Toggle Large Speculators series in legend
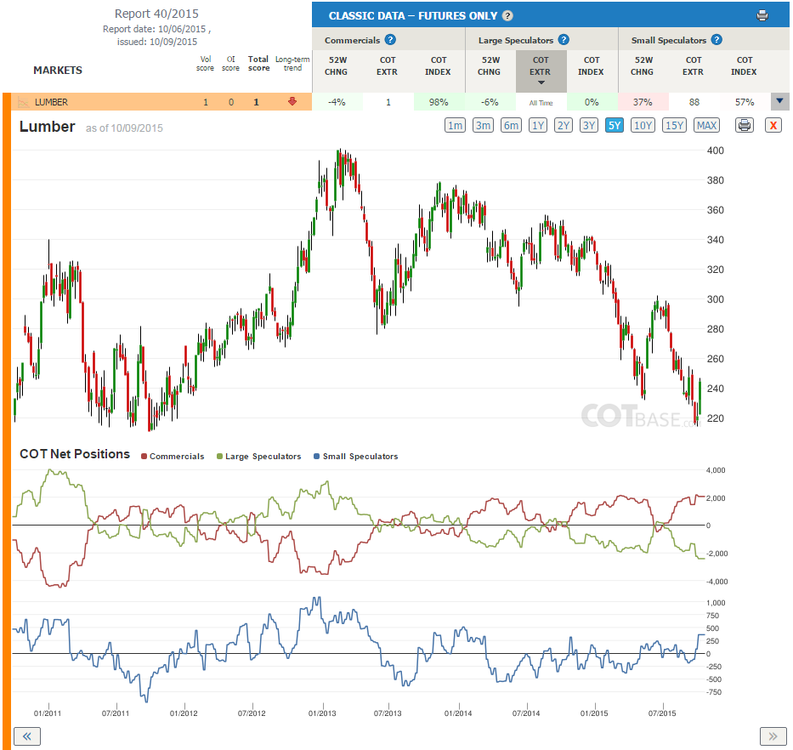The image size is (793, 750). pos(259,456)
